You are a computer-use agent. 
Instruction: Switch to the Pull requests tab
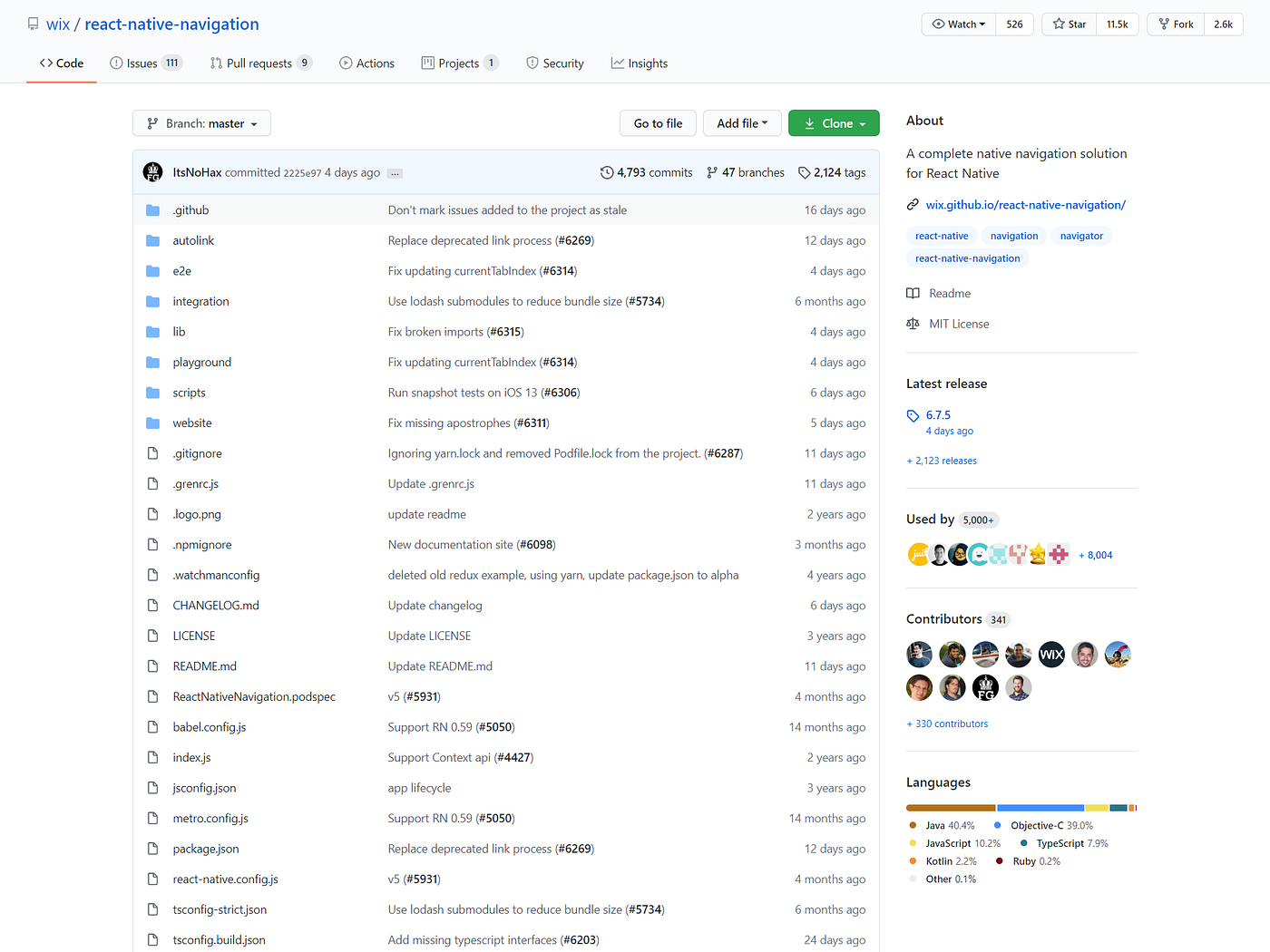pos(260,63)
